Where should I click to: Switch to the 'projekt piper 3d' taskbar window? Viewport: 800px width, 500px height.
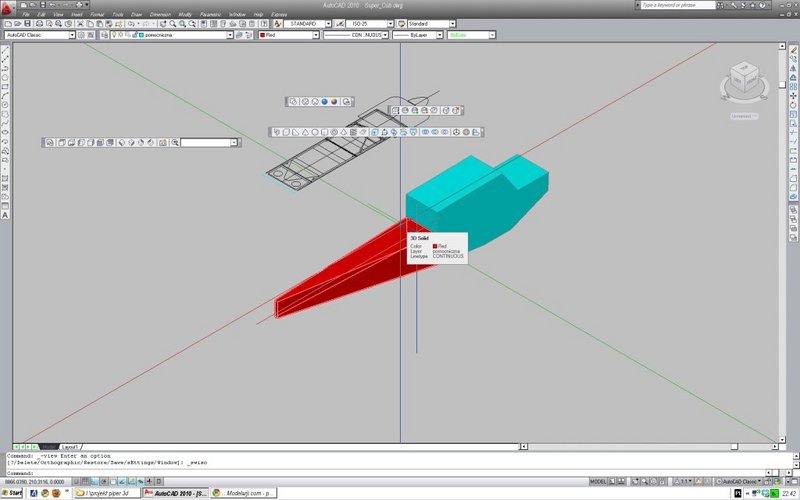click(108, 493)
